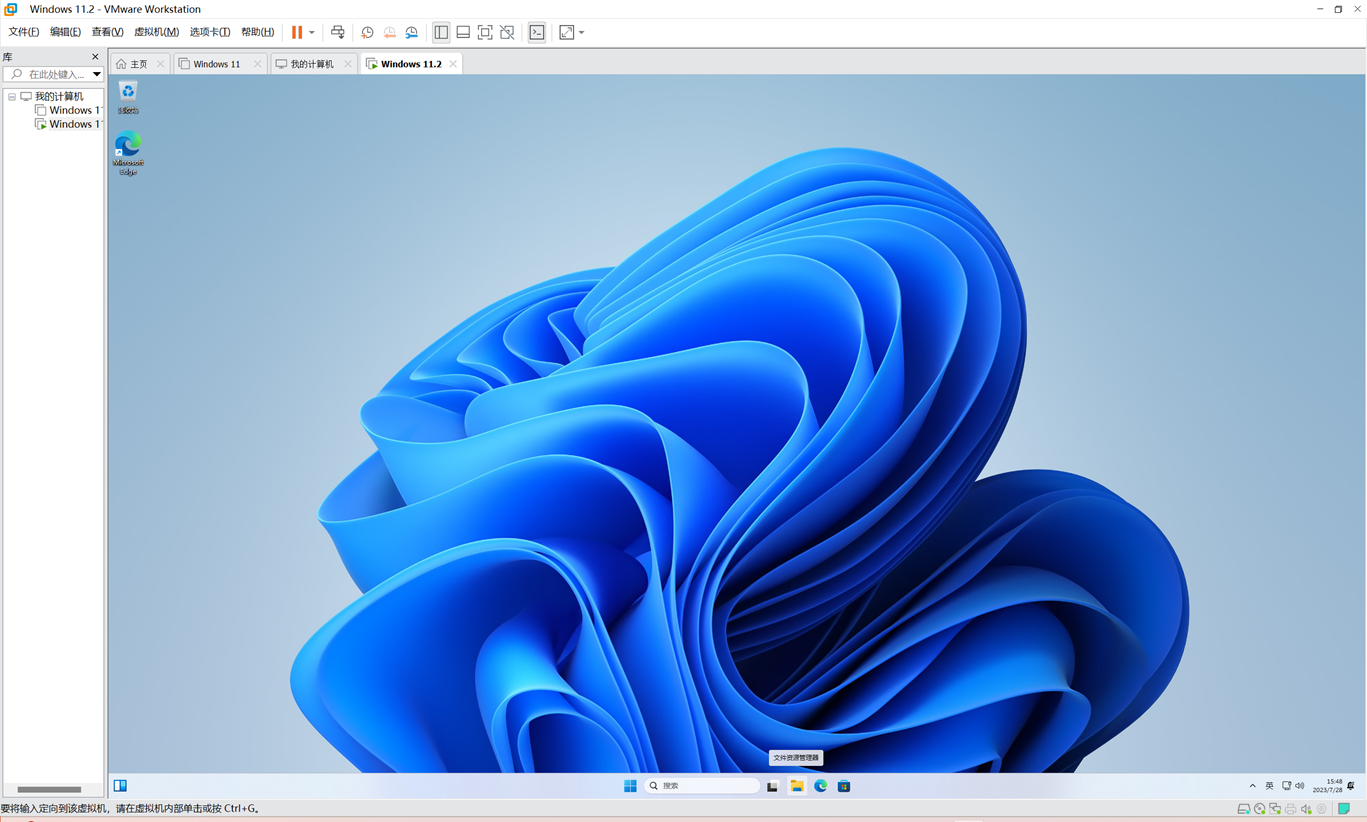Open Microsoft Store from the guest taskbar
The width and height of the screenshot is (1367, 822).
tap(844, 786)
